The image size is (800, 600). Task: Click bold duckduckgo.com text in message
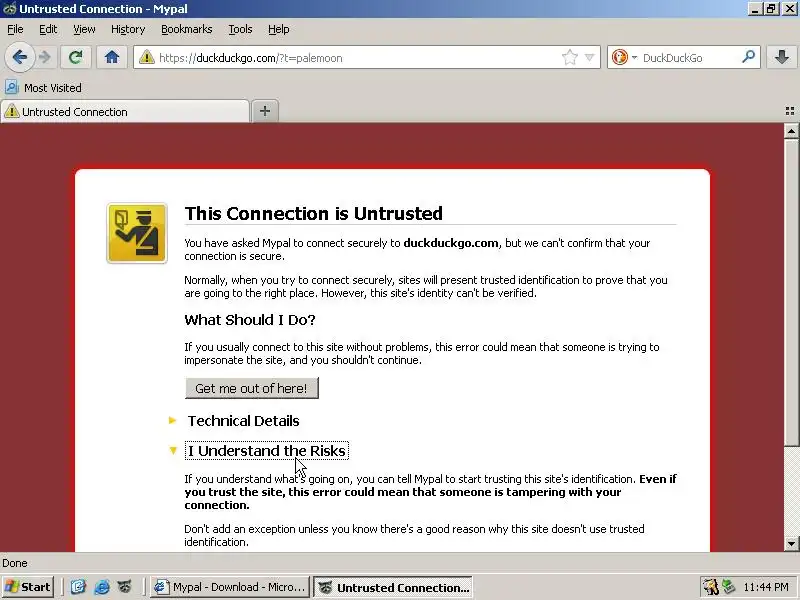(451, 243)
